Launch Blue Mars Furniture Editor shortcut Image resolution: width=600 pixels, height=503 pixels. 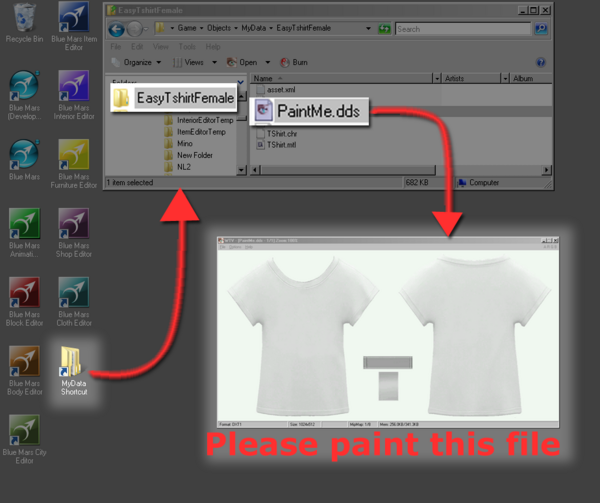point(74,164)
